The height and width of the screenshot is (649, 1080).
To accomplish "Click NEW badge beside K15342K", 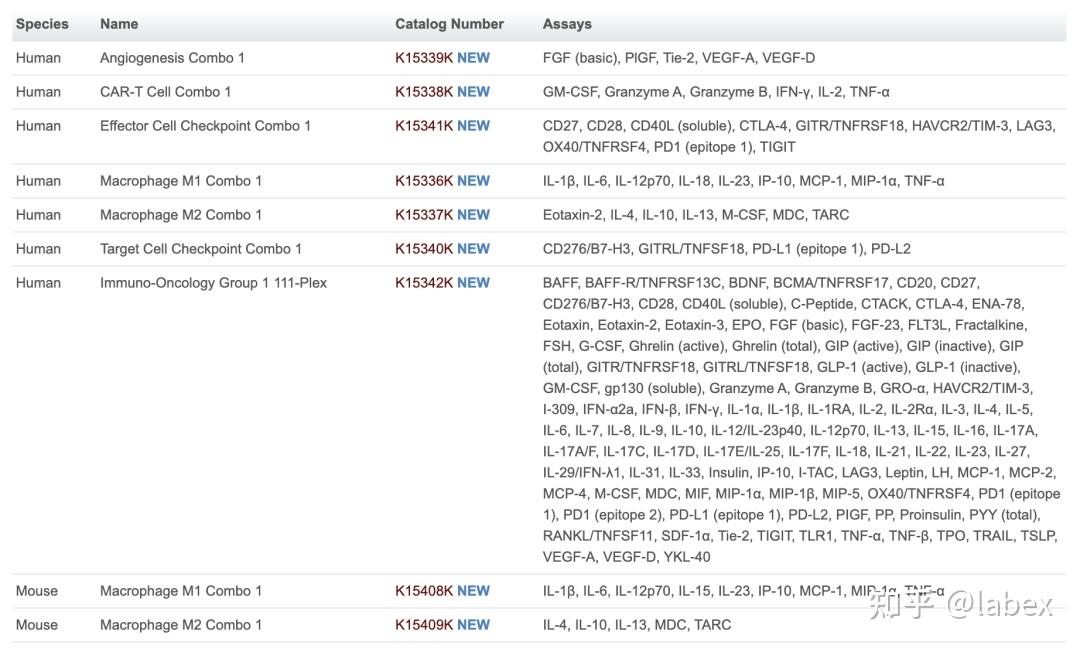I will pyautogui.click(x=473, y=283).
